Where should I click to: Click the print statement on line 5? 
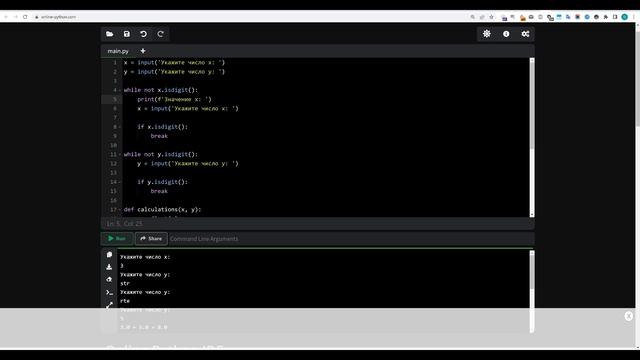click(174, 99)
